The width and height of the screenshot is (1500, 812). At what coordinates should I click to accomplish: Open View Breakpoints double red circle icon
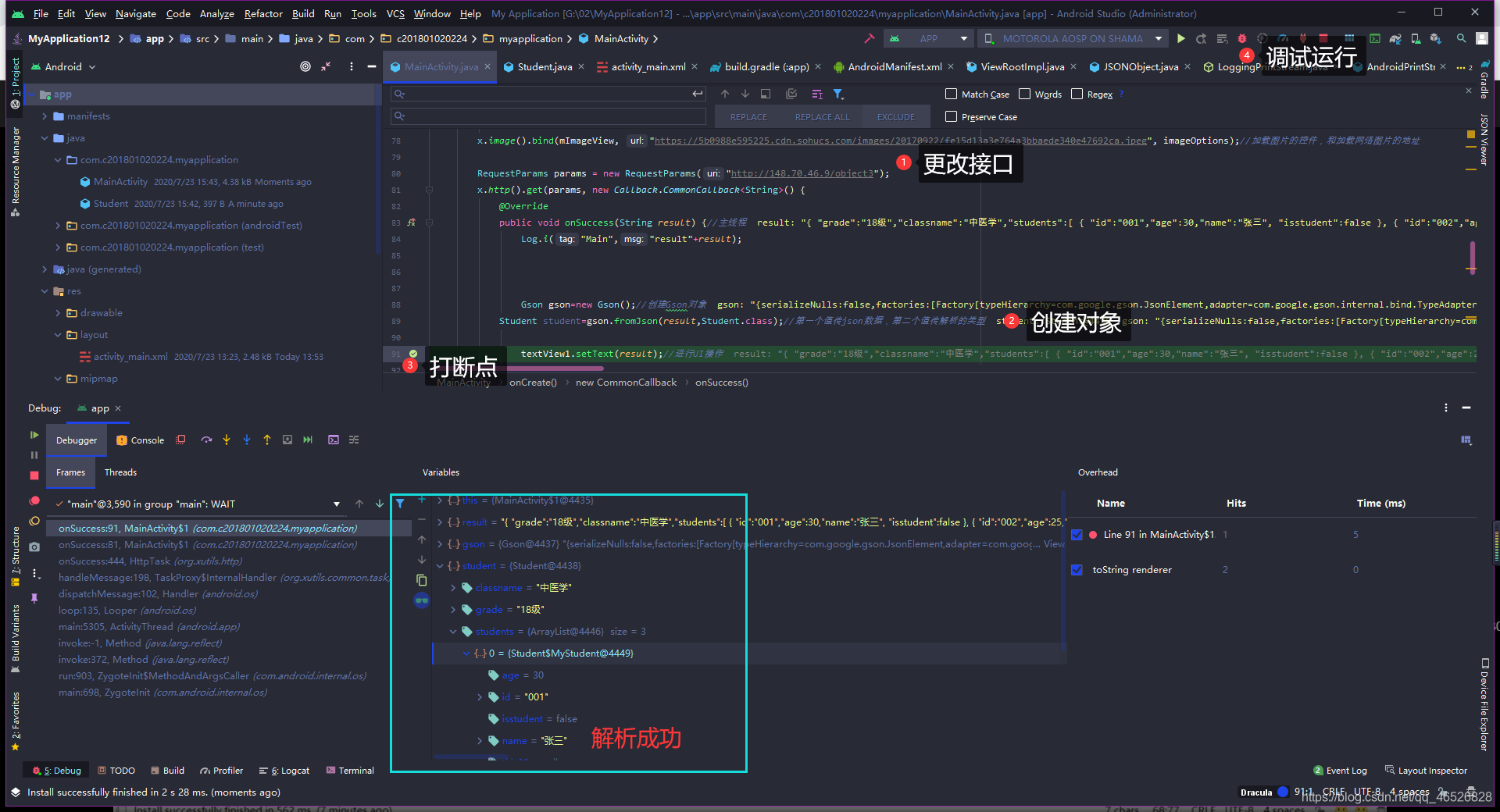point(34,500)
